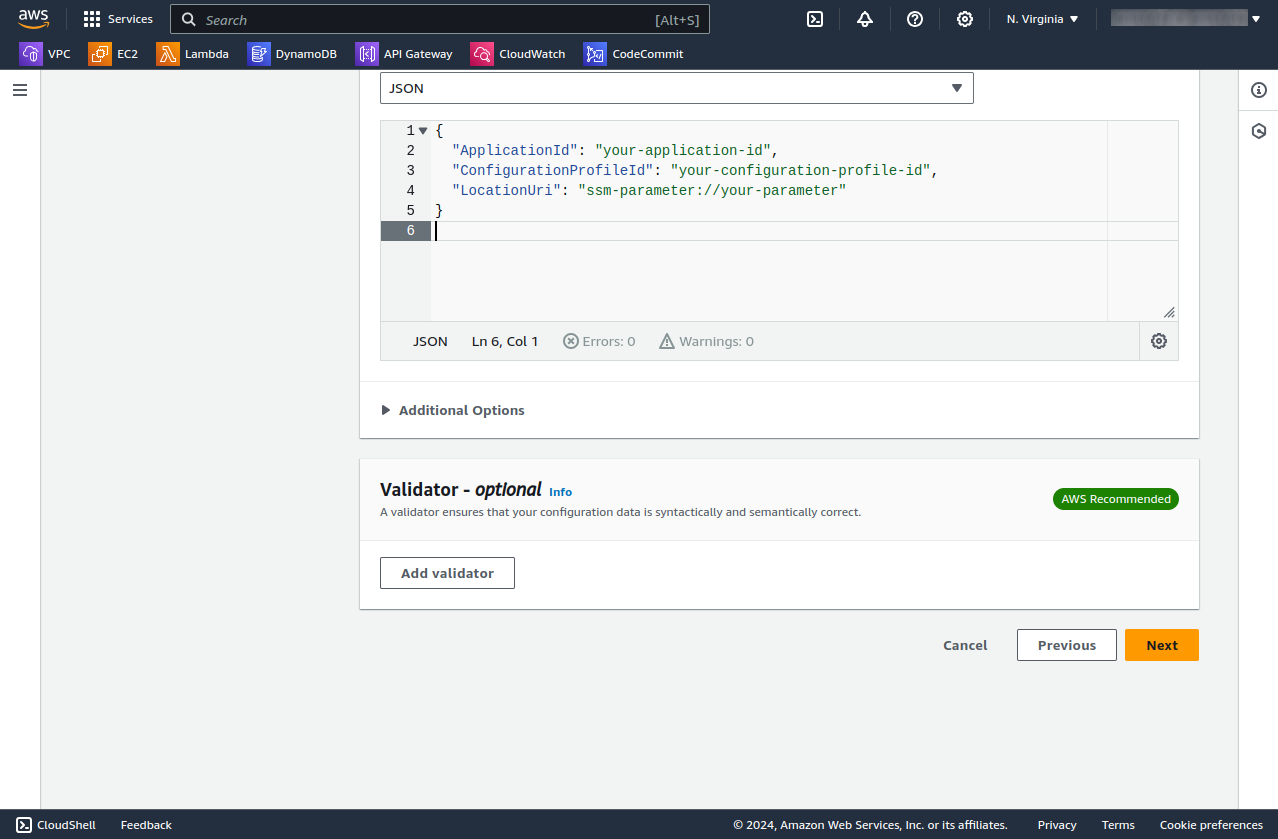Click the Ln 6, Col 1 status text
The height and width of the screenshot is (839, 1278).
[x=505, y=341]
